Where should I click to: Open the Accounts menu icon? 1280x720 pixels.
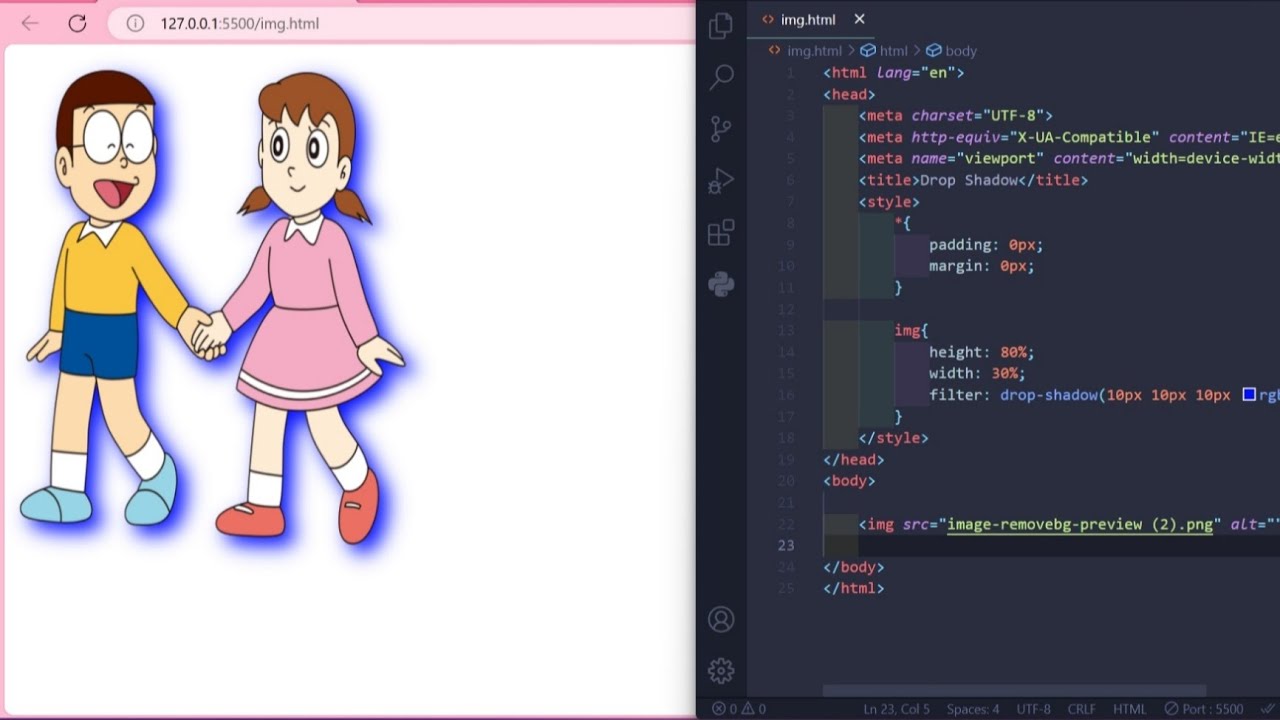point(720,619)
